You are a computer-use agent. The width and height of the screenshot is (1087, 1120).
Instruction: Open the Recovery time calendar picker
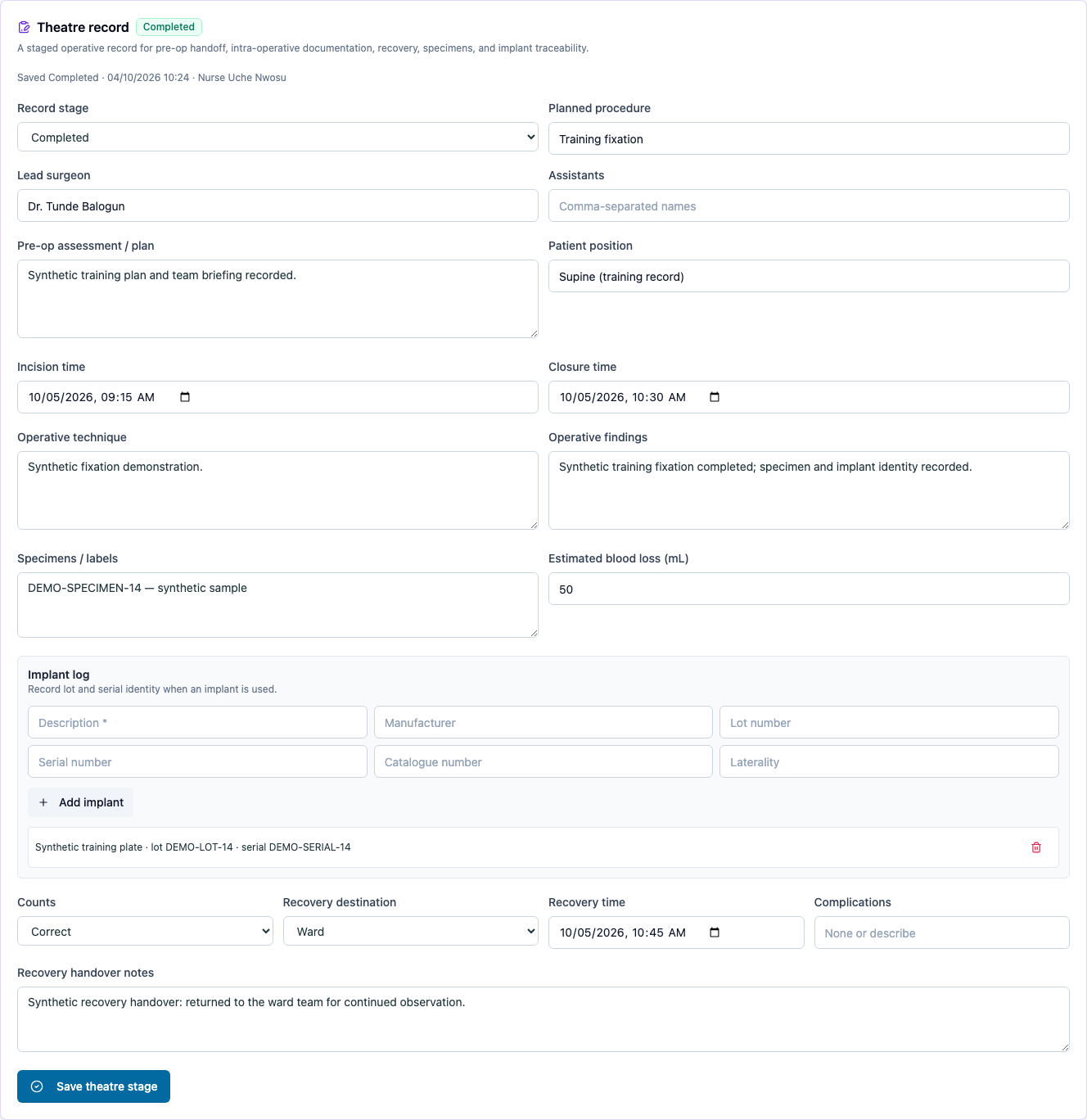click(x=715, y=933)
